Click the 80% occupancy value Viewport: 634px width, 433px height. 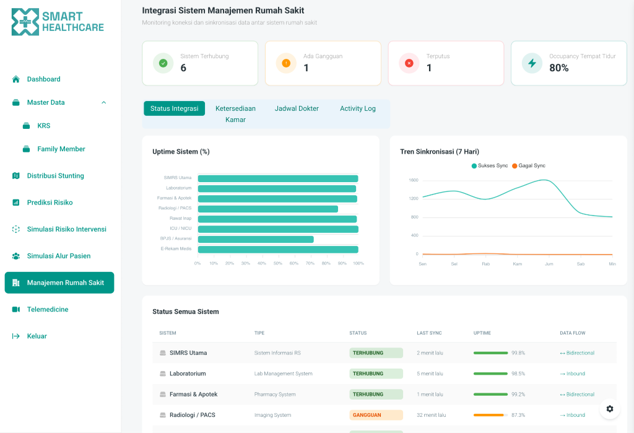[x=559, y=68]
